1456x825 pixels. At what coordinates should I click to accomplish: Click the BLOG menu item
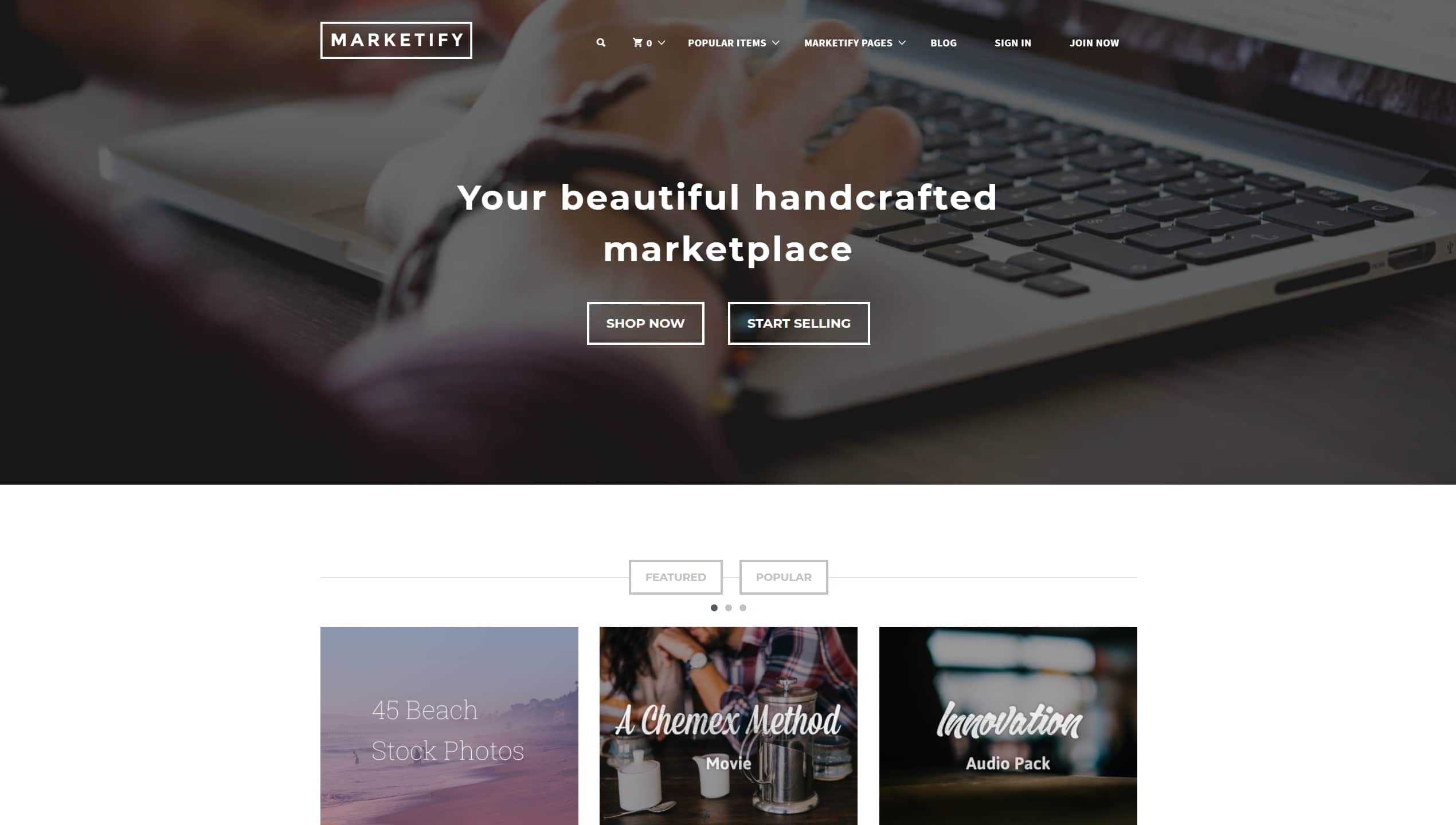943,42
